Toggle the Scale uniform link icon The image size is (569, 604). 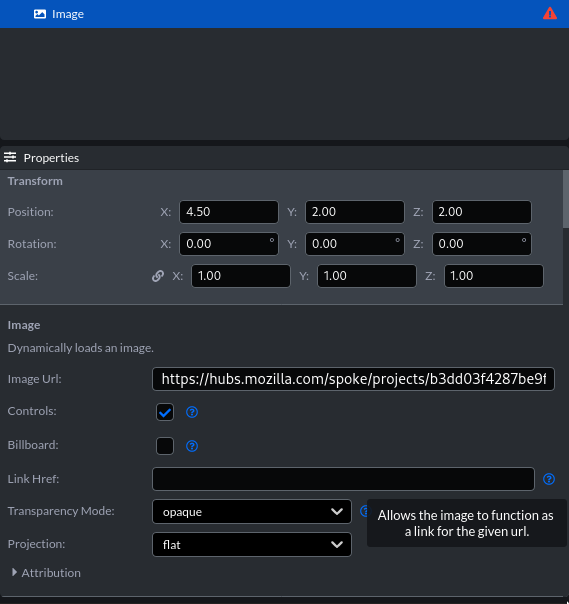tap(158, 276)
